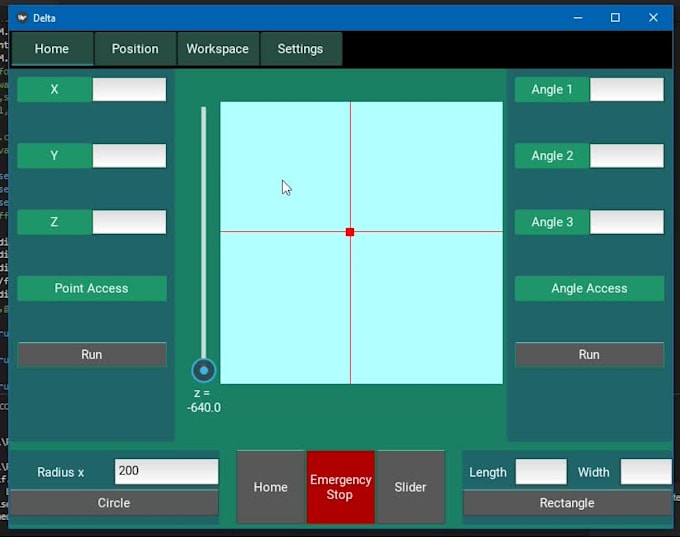
Task: Close the Delta window
Action: click(x=654, y=18)
